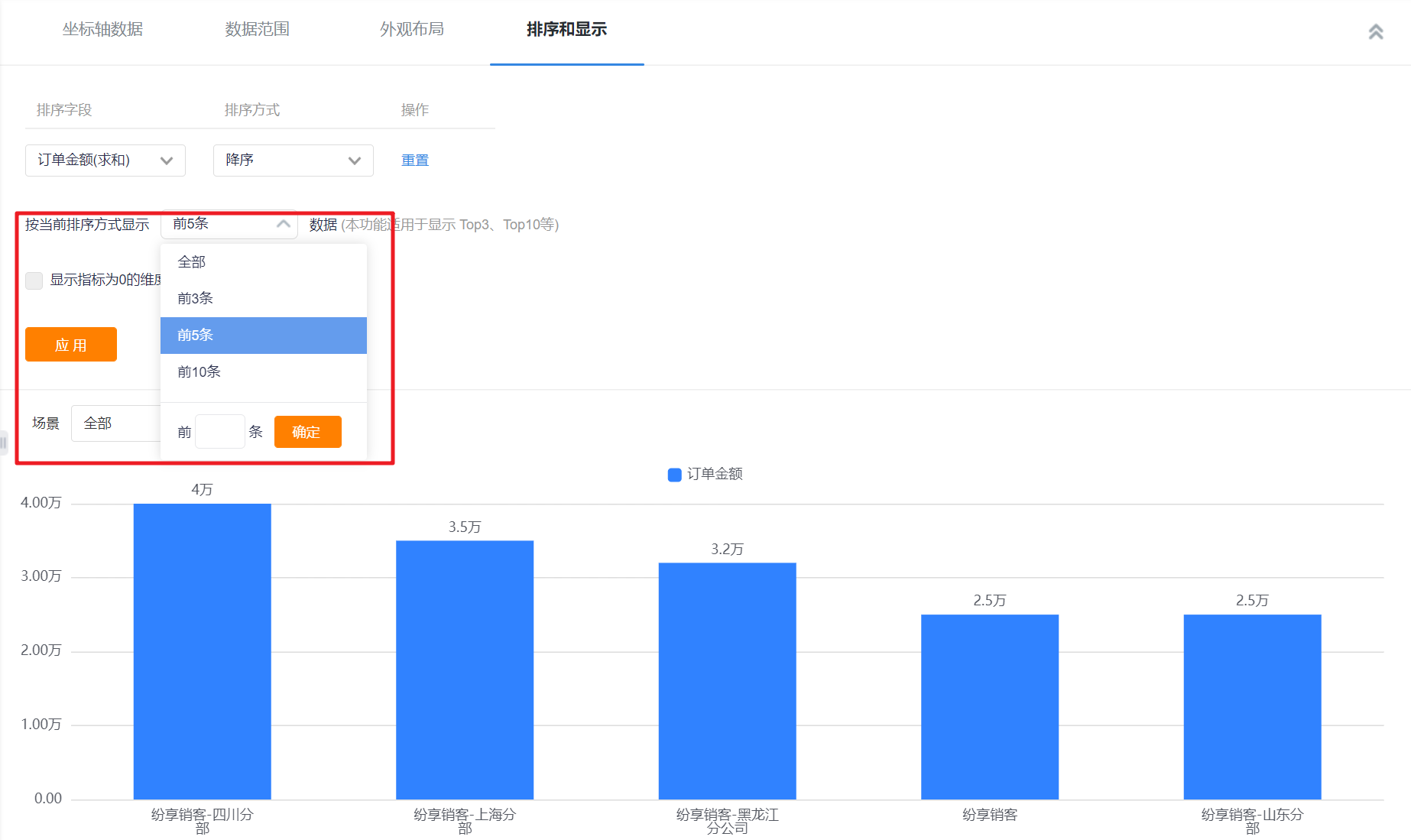Screen dimensions: 1411x840
Task: Click the side panel drag handle
Action: click(x=4, y=443)
